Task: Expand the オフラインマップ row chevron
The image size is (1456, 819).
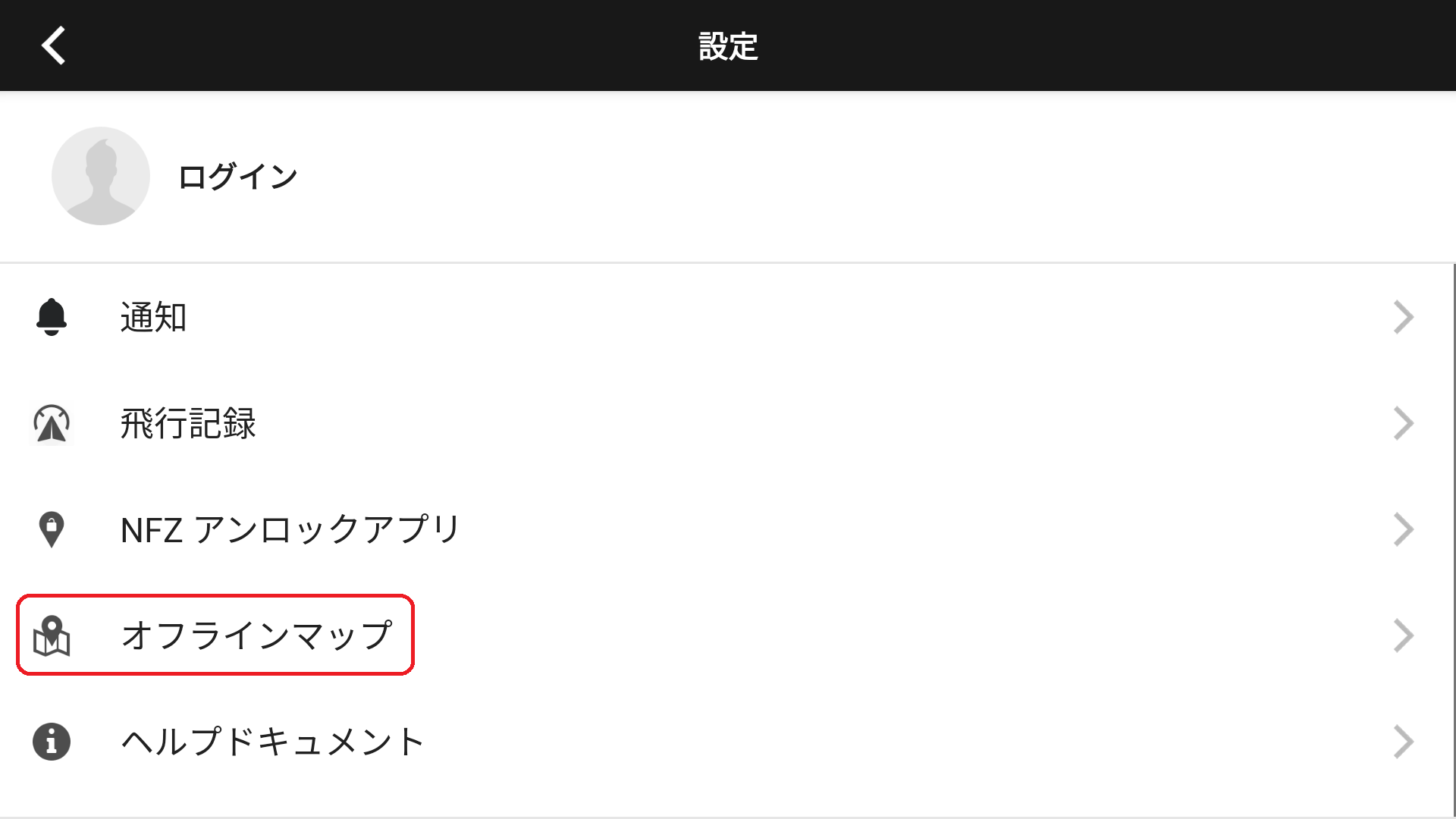Action: (1403, 635)
